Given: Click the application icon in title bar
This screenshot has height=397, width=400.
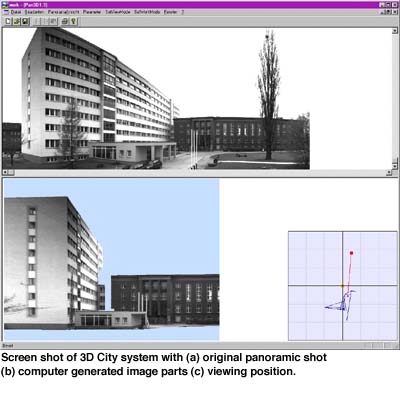Looking at the screenshot, I should click(5, 5).
